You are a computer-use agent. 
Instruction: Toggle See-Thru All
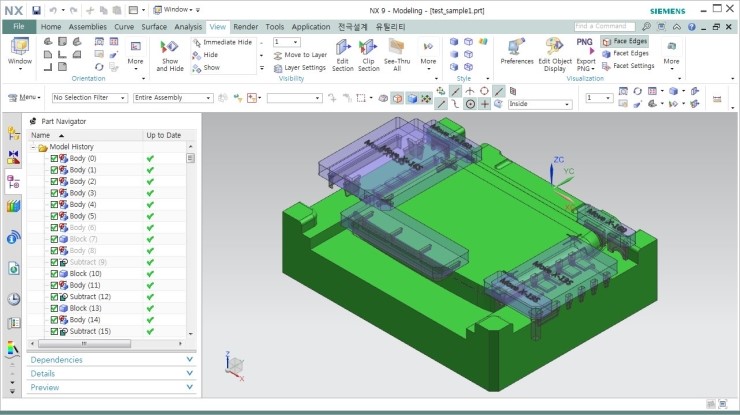coord(397,55)
